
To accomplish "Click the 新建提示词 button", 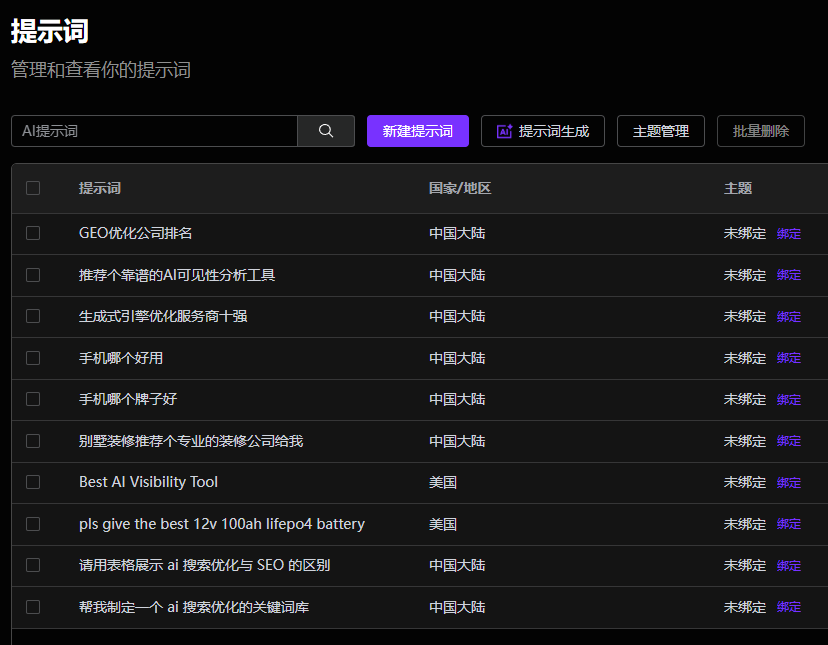I will click(417, 131).
